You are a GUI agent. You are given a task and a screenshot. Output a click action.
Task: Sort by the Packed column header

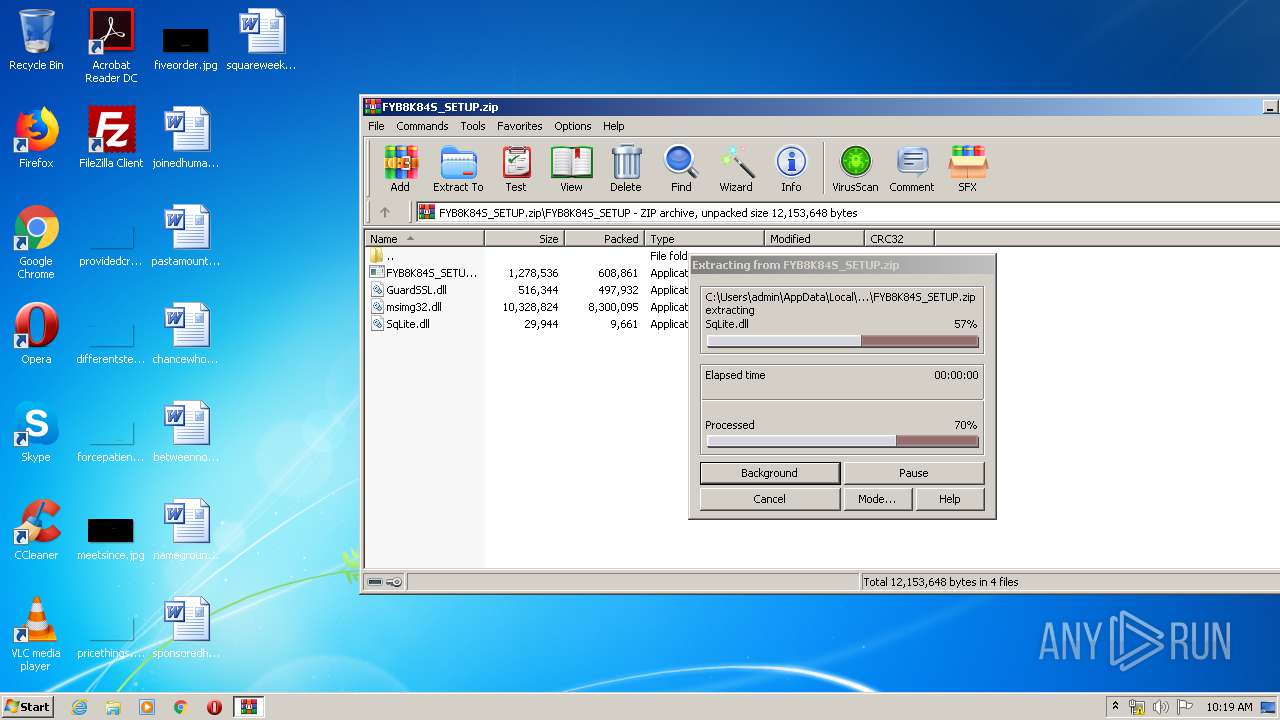(605, 239)
